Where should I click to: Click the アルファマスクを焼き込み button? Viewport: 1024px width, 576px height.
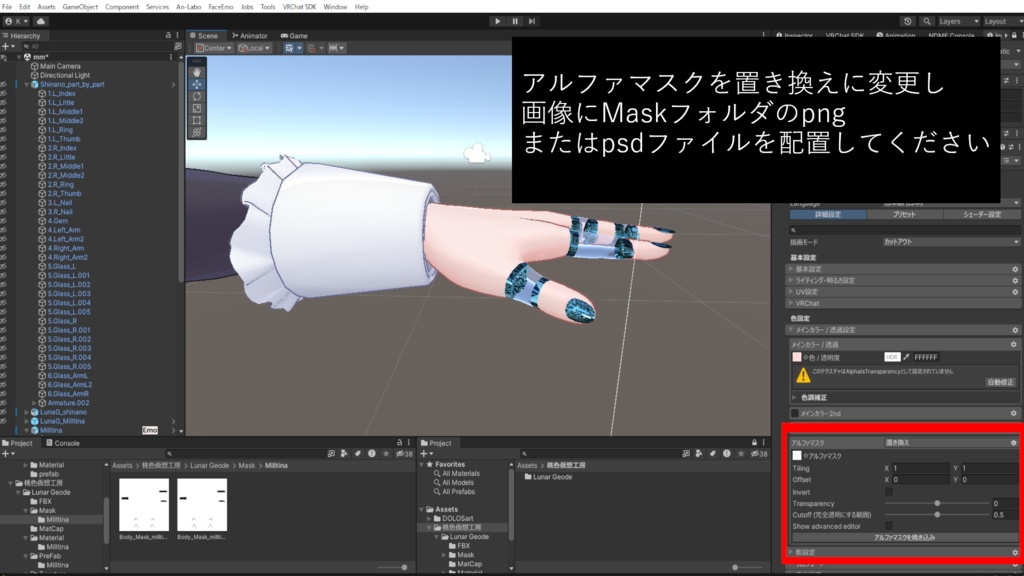click(904, 537)
